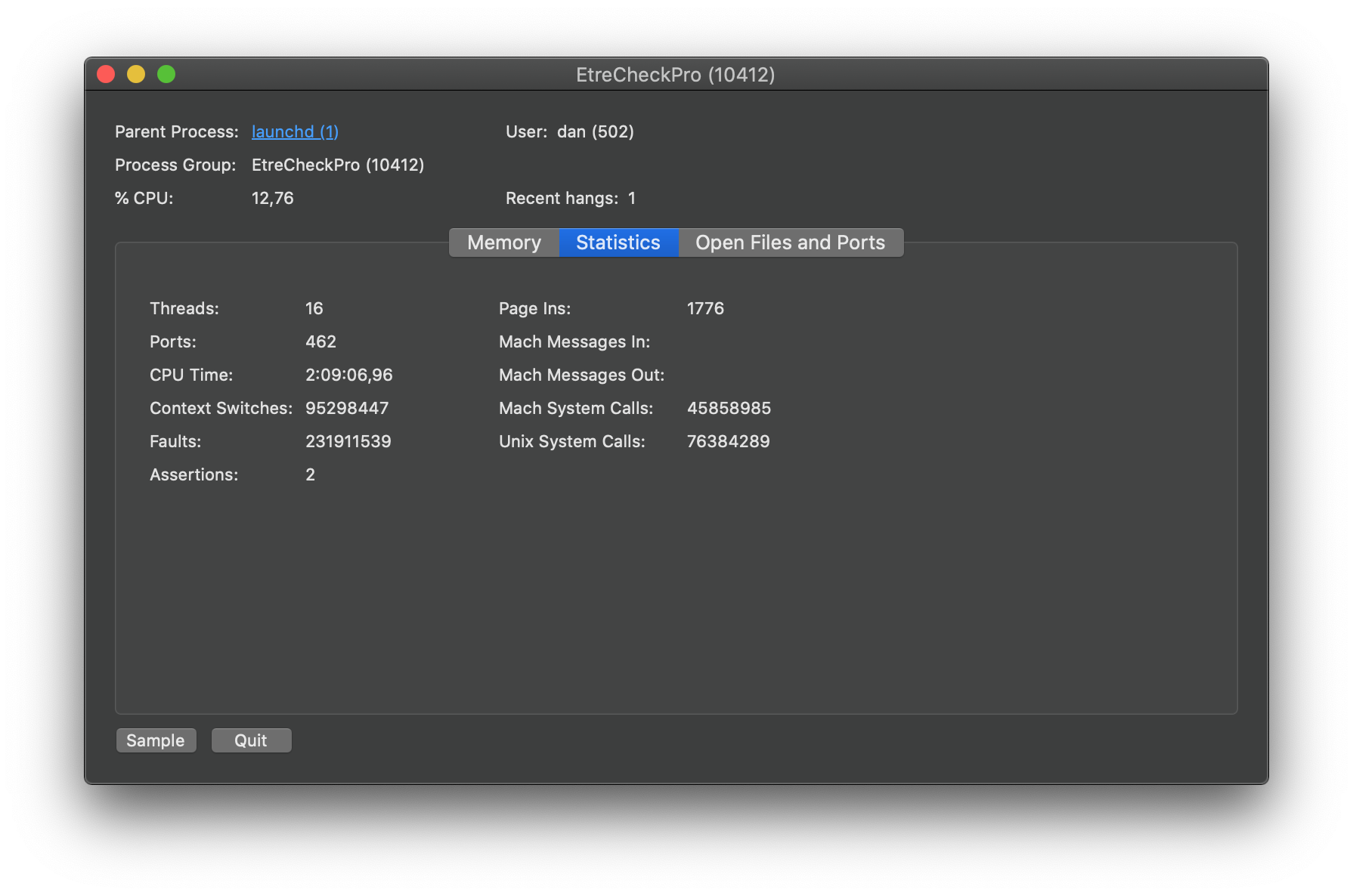The image size is (1353, 896).
Task: Select the Statistics tab
Action: [618, 243]
